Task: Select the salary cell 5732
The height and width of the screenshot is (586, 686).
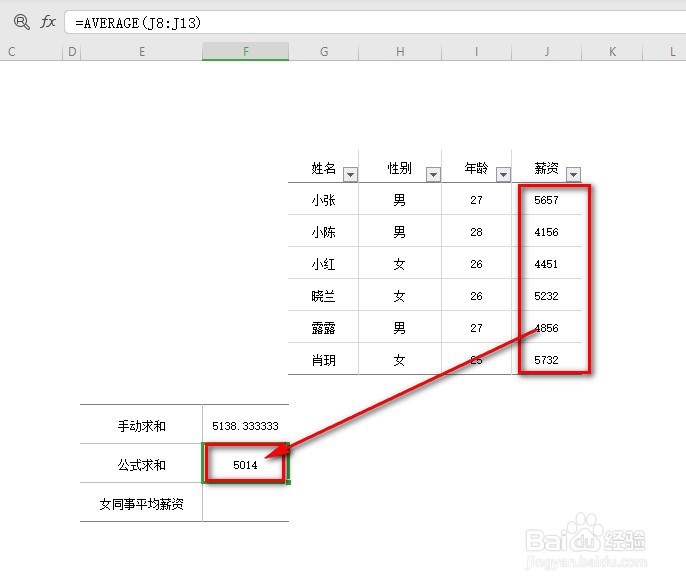Action: click(x=546, y=360)
